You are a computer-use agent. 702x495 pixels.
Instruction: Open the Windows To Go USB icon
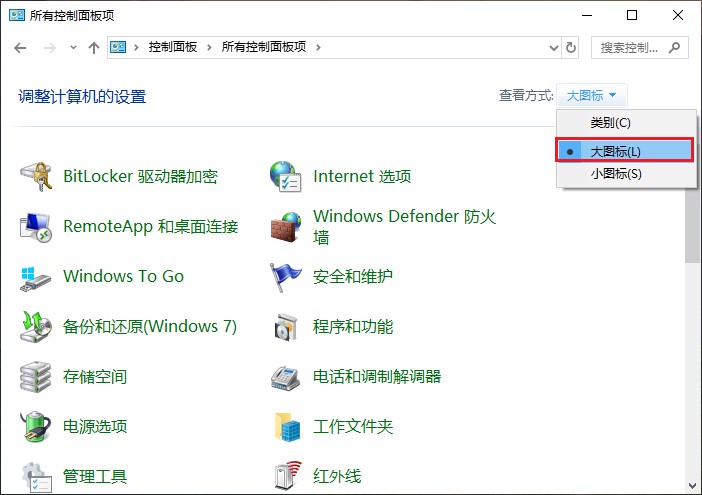click(x=35, y=278)
